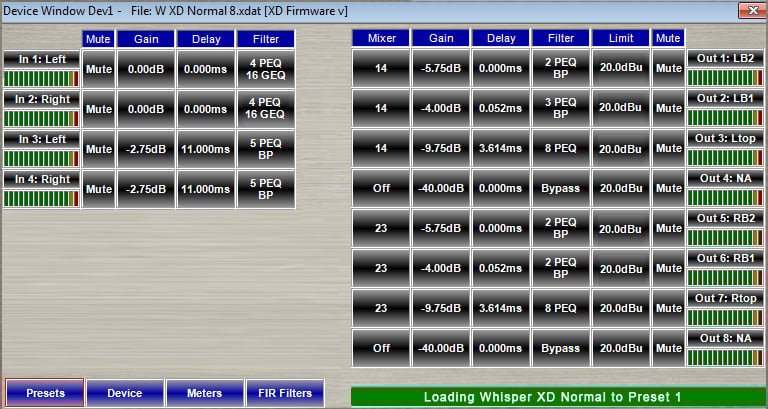Edit In 4 gain of -2.75dB
Image resolution: width=768 pixels, height=409 pixels.
145,188
